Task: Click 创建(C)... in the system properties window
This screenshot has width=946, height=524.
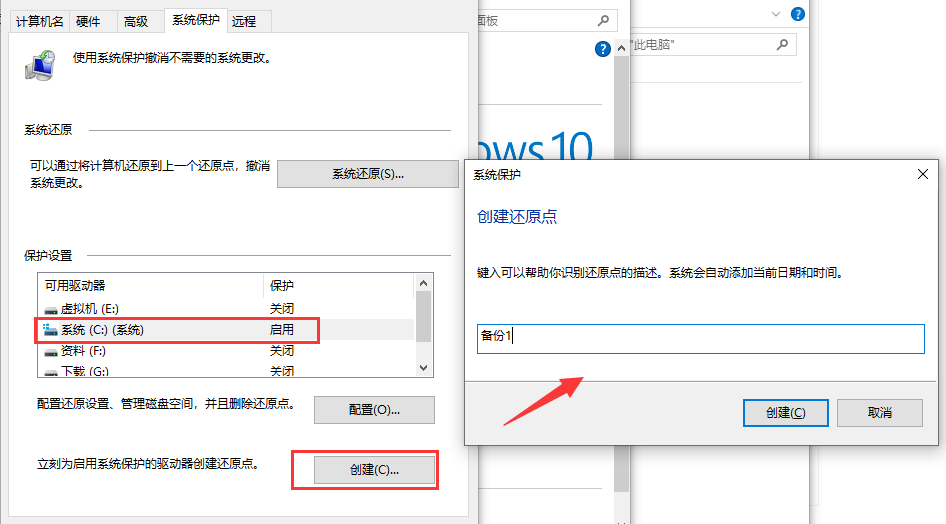Action: pos(374,470)
